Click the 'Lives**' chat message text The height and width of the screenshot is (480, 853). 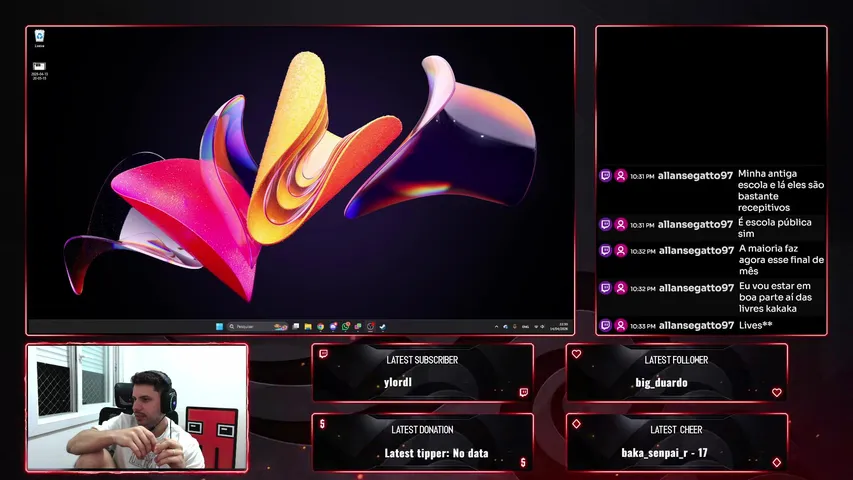point(756,325)
